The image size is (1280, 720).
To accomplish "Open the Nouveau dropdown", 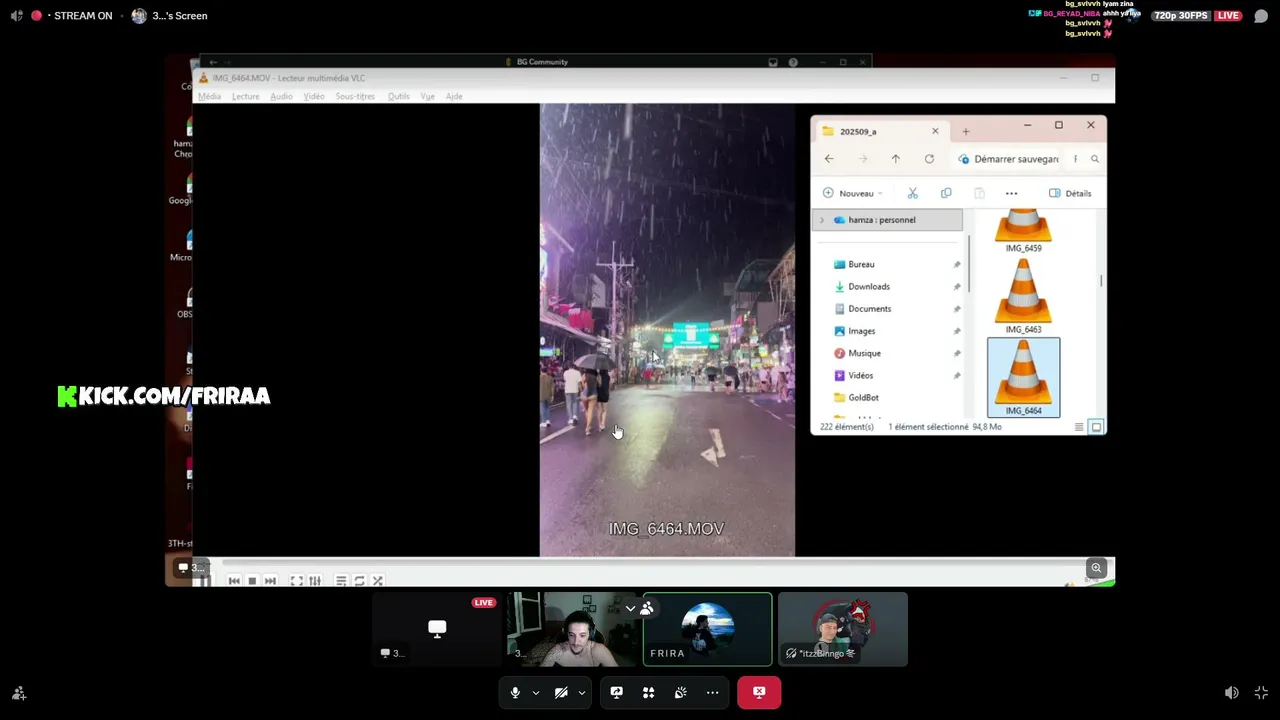I will (853, 193).
